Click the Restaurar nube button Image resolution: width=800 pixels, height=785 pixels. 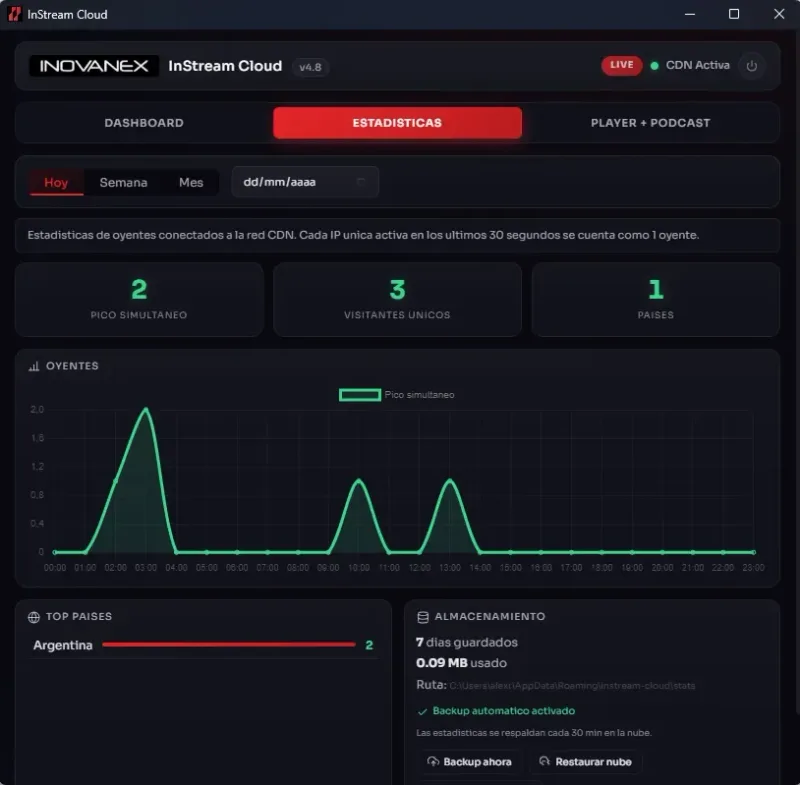point(586,762)
